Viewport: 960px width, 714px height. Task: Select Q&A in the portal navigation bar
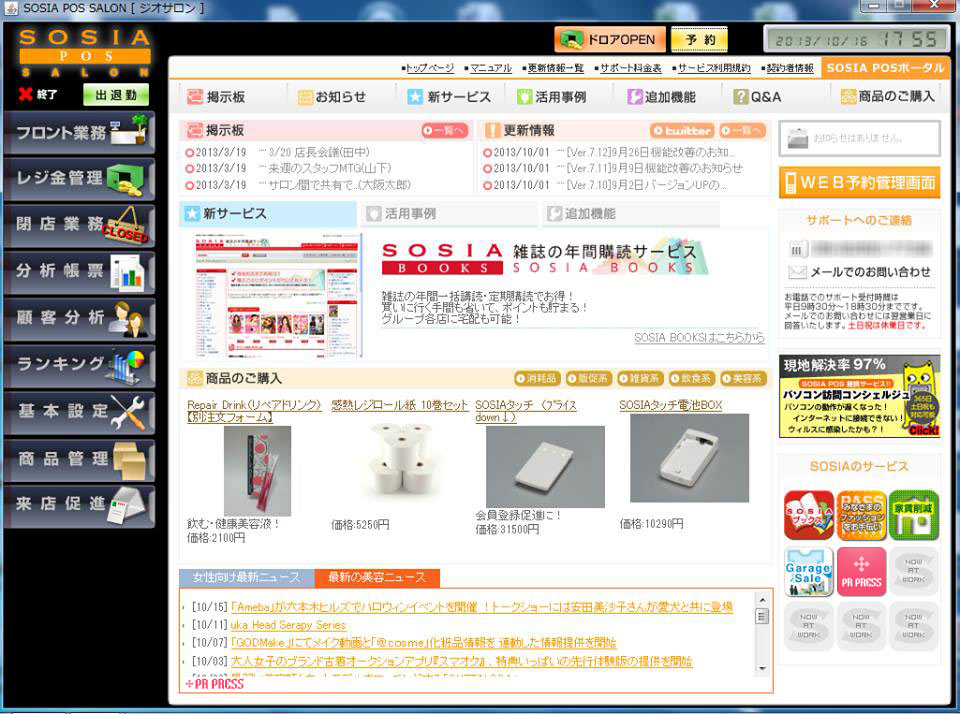pyautogui.click(x=757, y=97)
